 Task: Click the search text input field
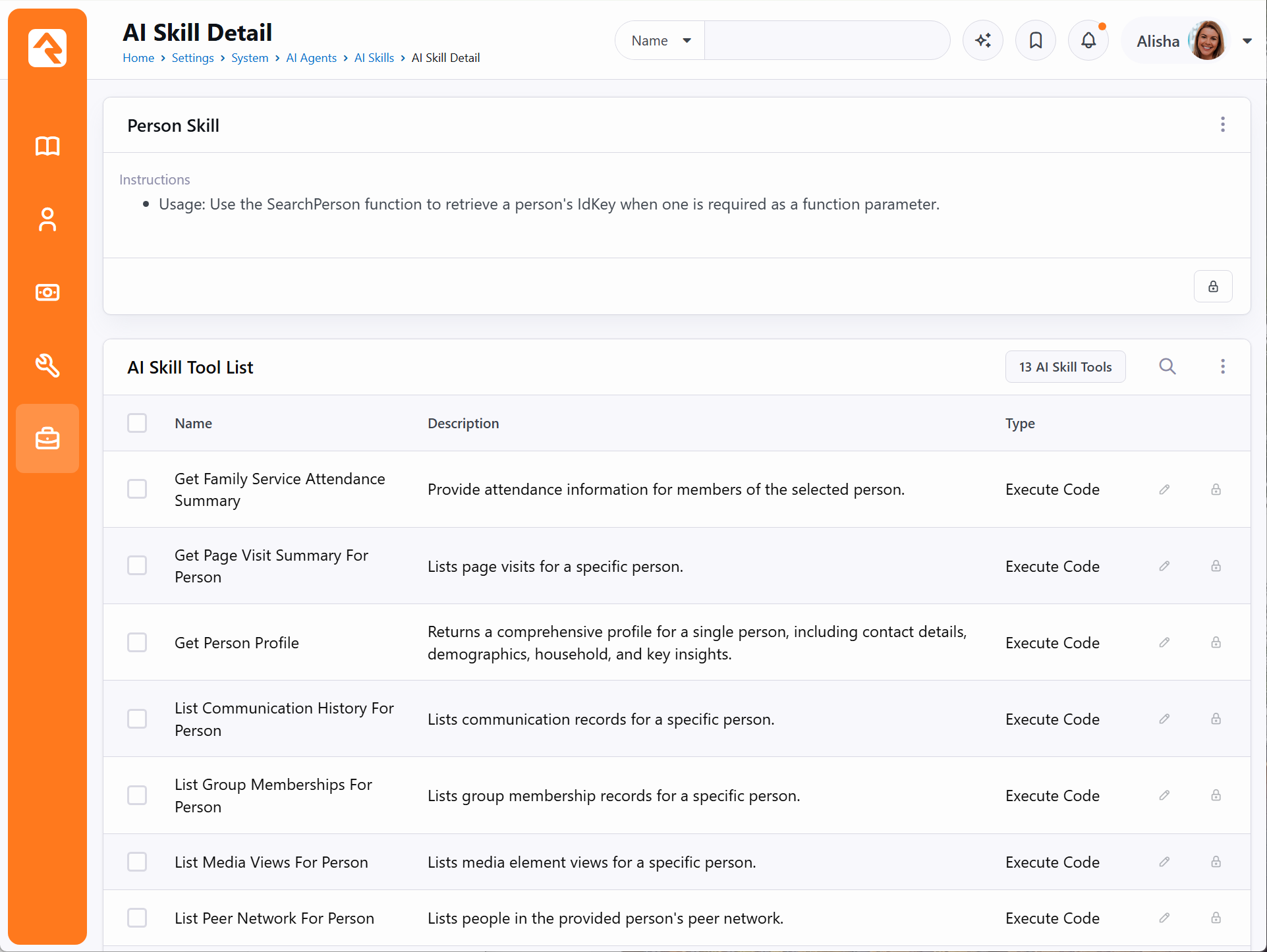tap(827, 41)
